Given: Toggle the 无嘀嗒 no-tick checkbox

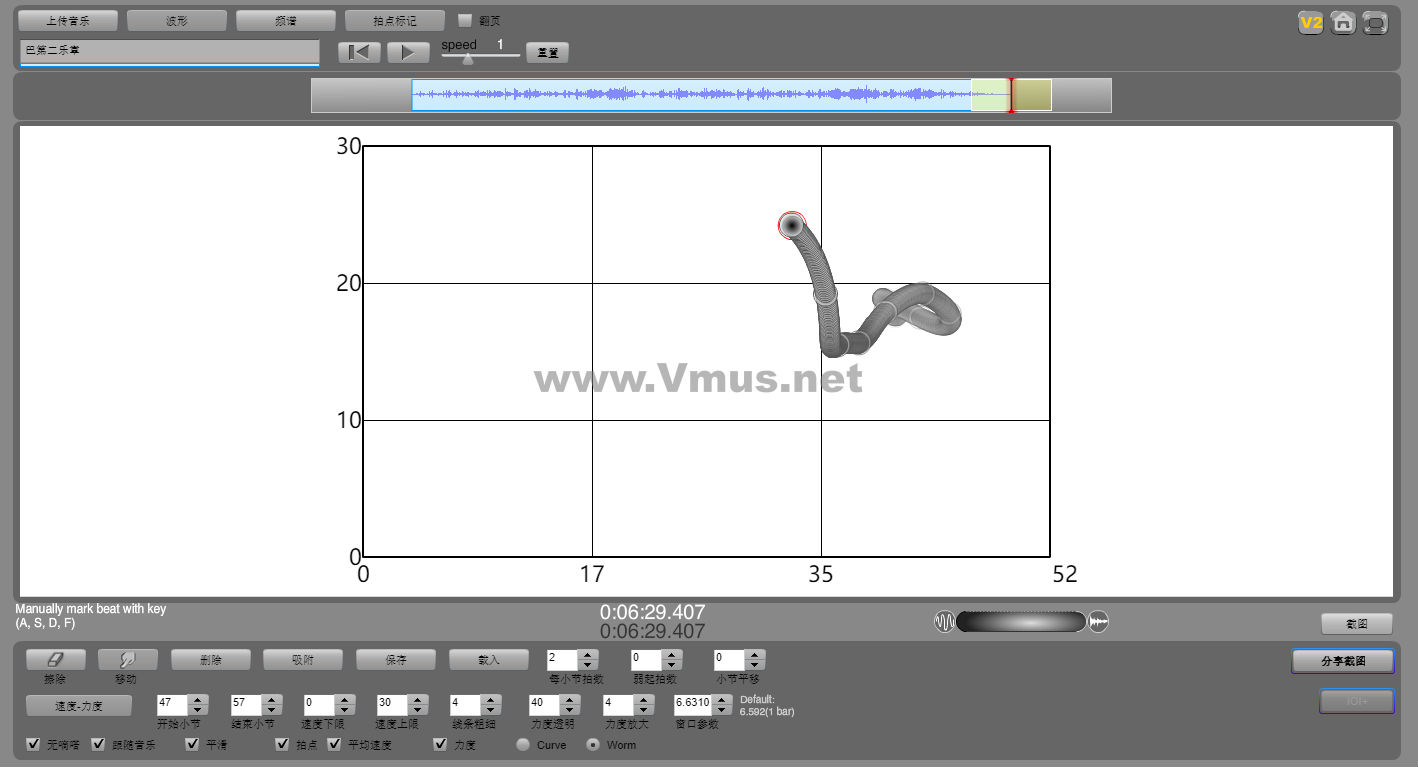Looking at the screenshot, I should [34, 745].
